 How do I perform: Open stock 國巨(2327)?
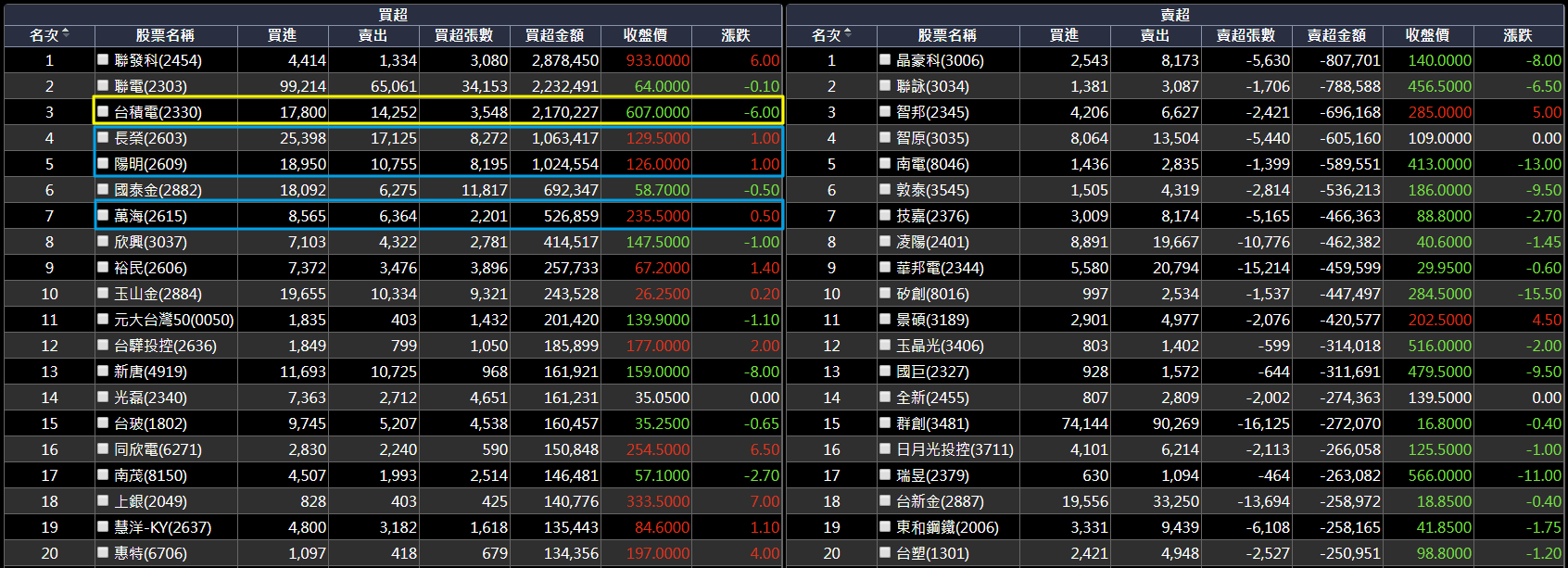[x=932, y=372]
